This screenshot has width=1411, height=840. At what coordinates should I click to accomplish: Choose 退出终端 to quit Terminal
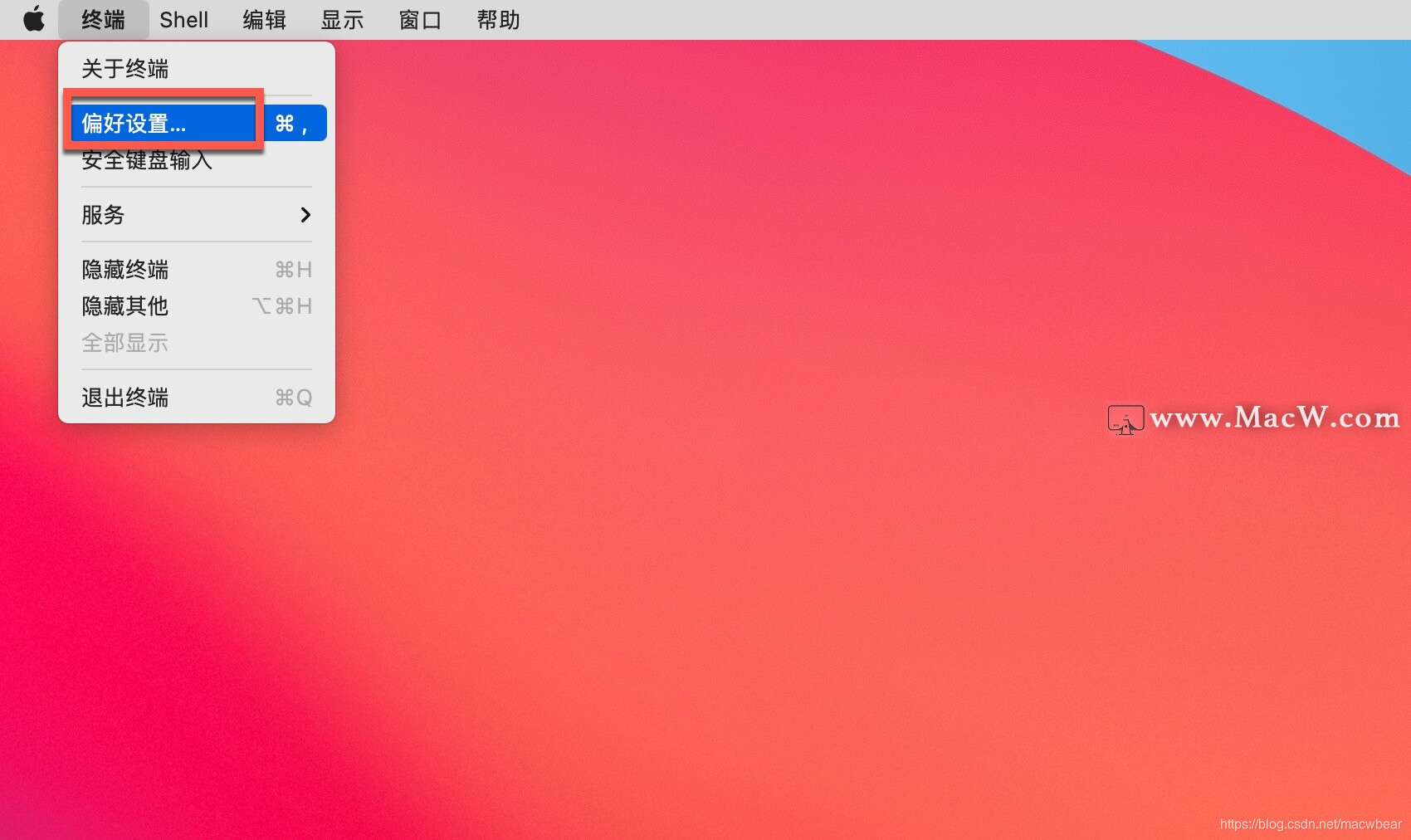coord(197,398)
